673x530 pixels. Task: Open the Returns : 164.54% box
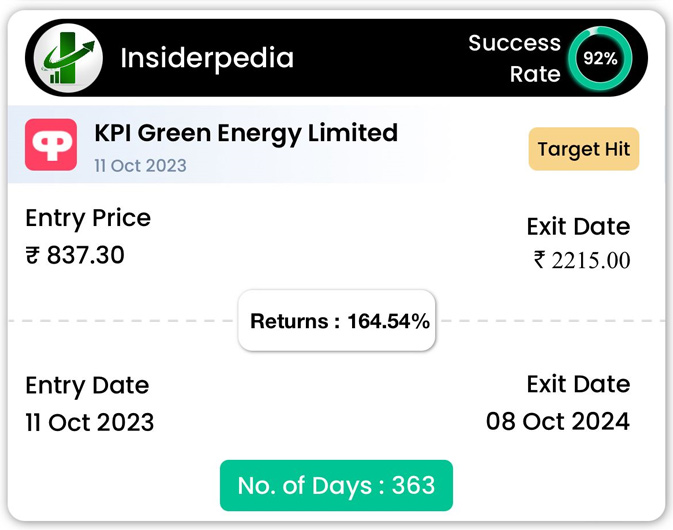(337, 321)
